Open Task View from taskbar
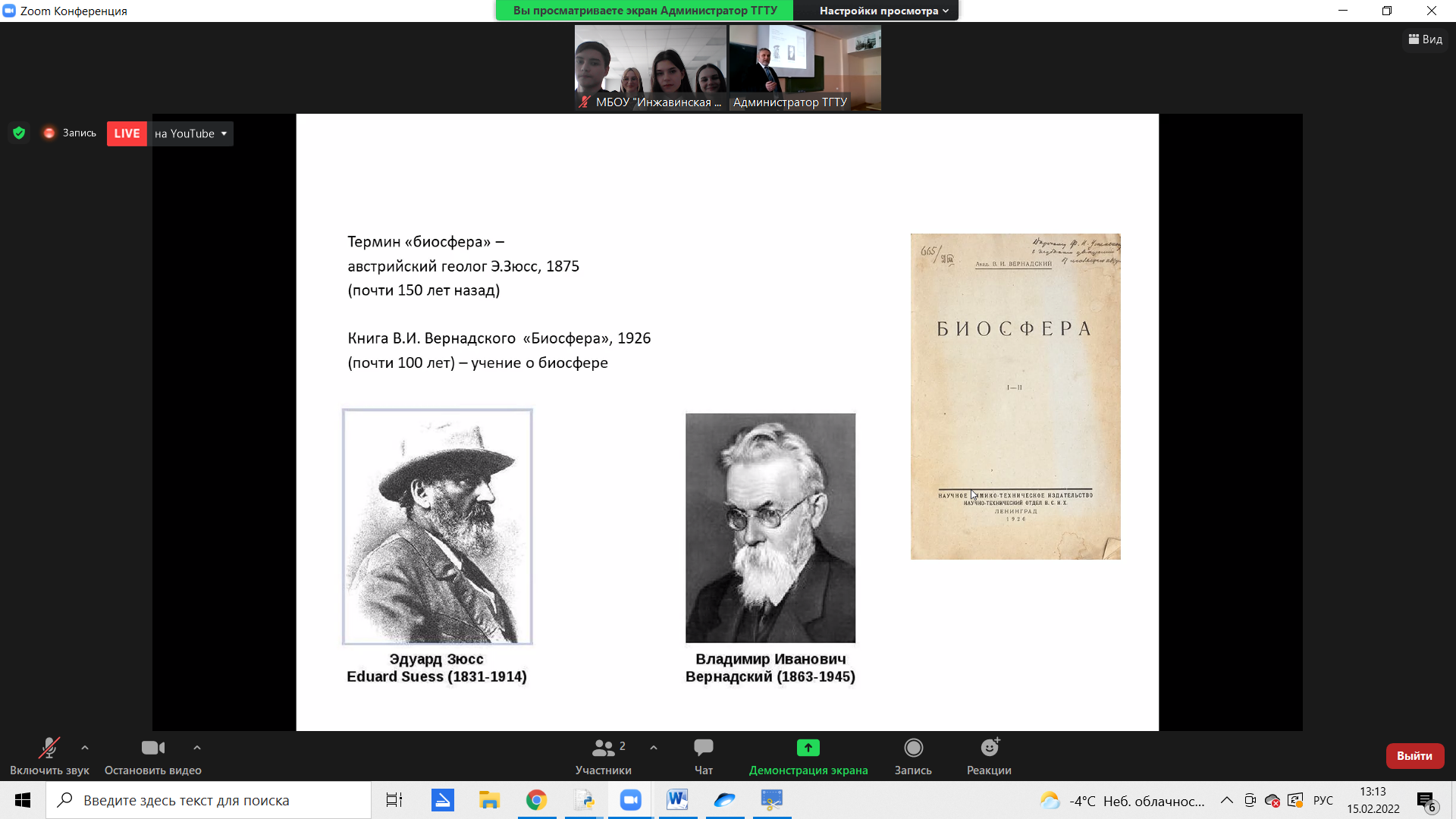The width and height of the screenshot is (1456, 819). [x=394, y=800]
